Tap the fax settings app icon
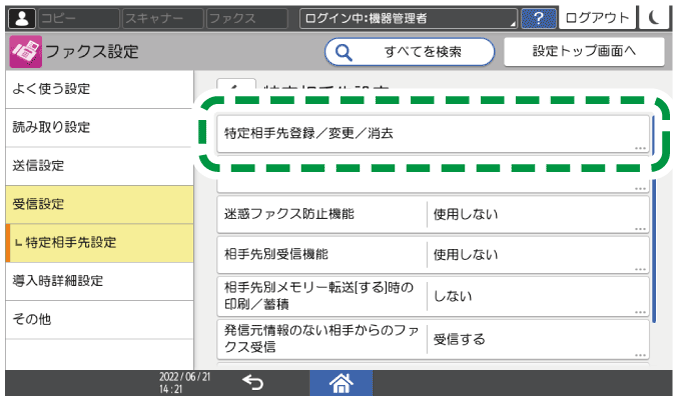 click(26, 52)
